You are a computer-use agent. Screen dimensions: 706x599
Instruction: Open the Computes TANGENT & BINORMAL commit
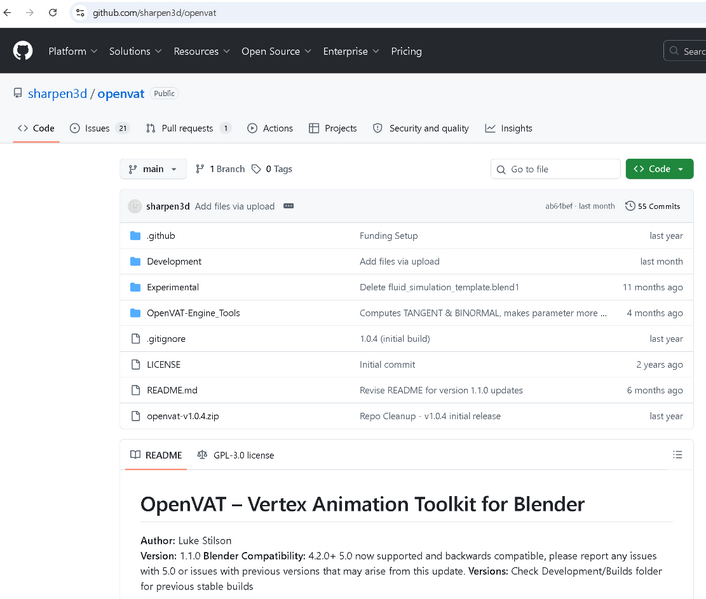pyautogui.click(x=483, y=313)
